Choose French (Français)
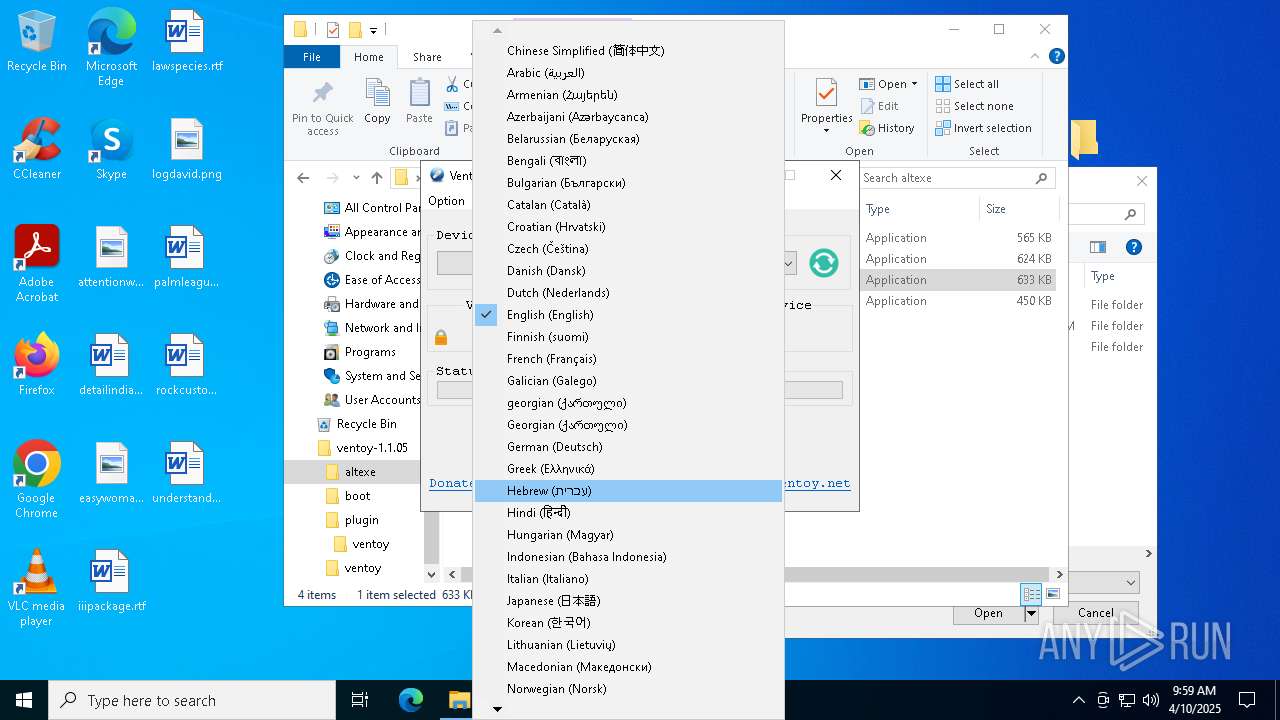This screenshot has width=1280, height=720. (x=628, y=359)
